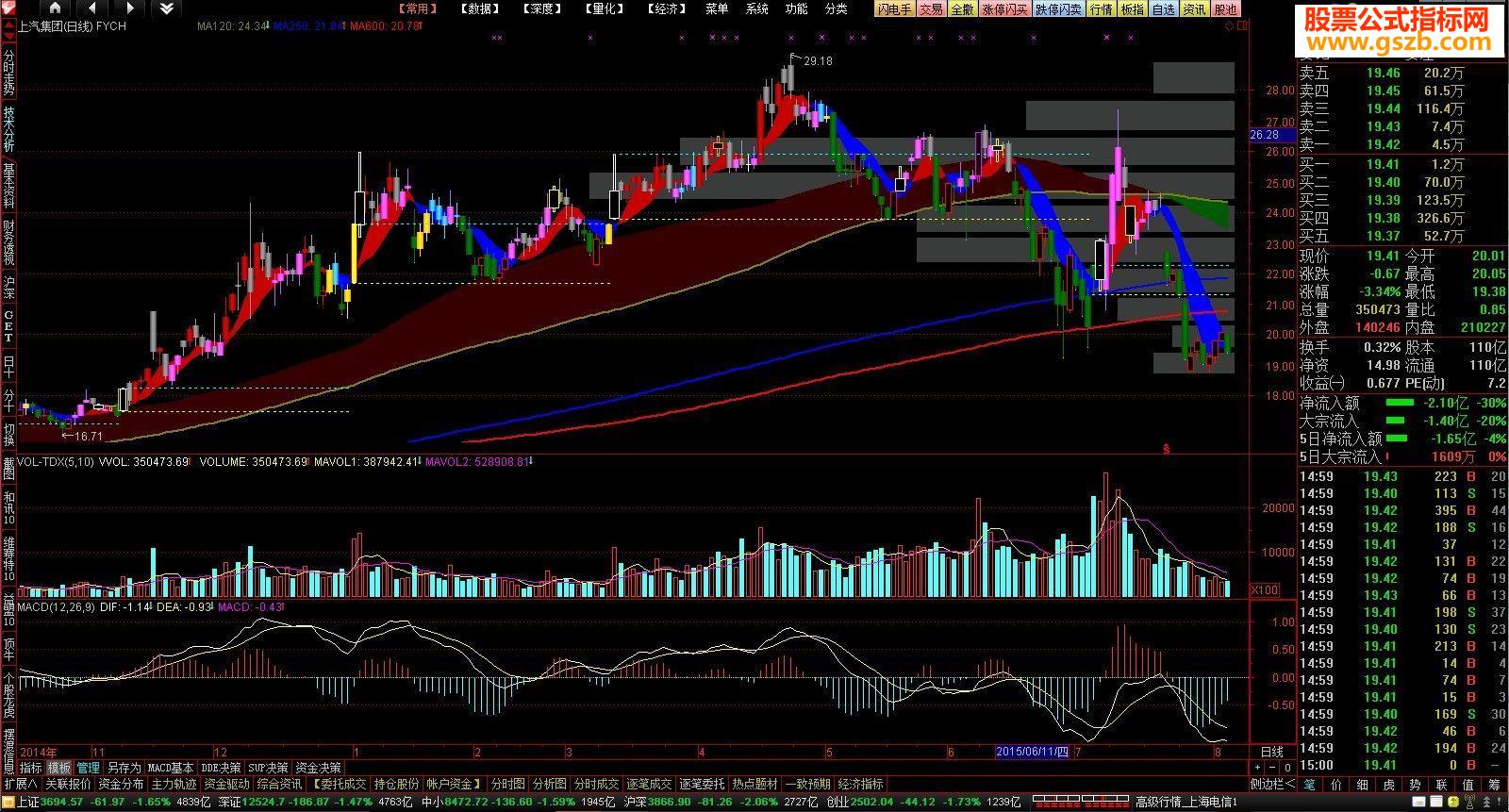Go to the home page icon
1509x812 pixels.
coord(55,8)
